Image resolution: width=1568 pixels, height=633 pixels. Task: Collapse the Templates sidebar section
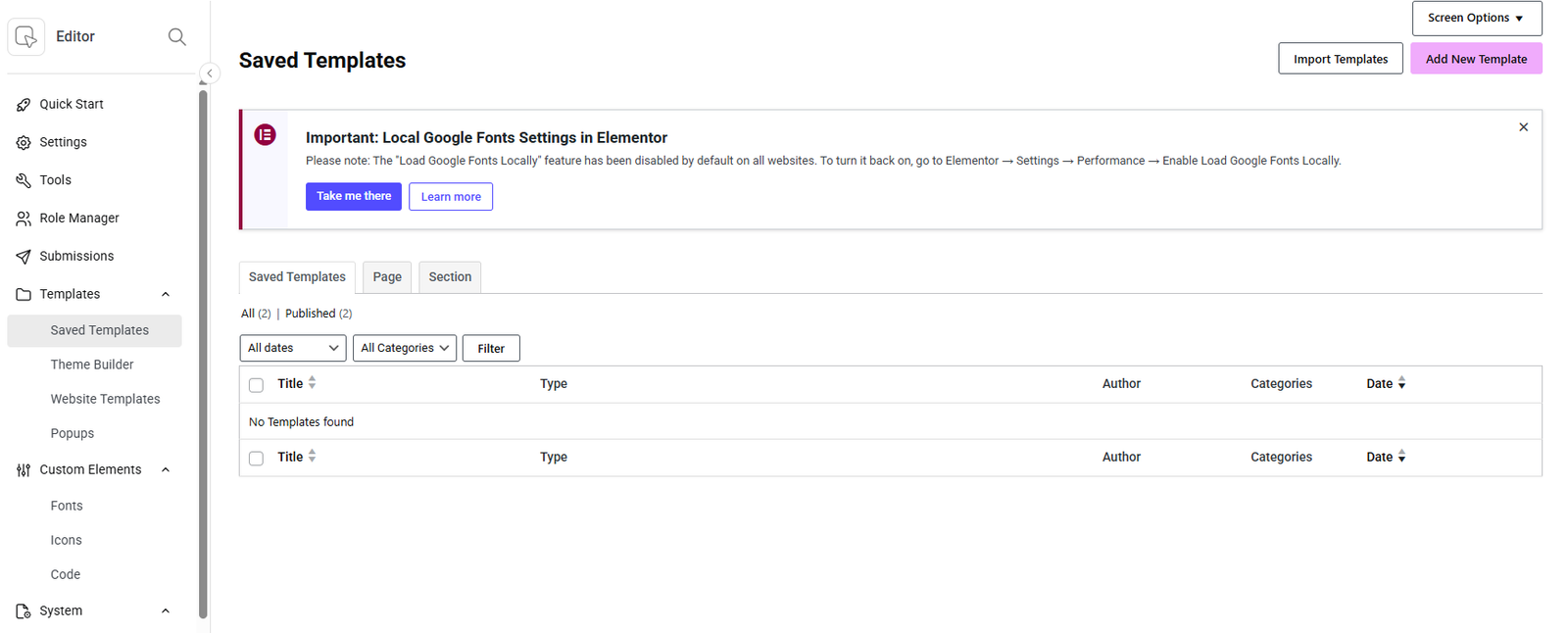point(166,294)
